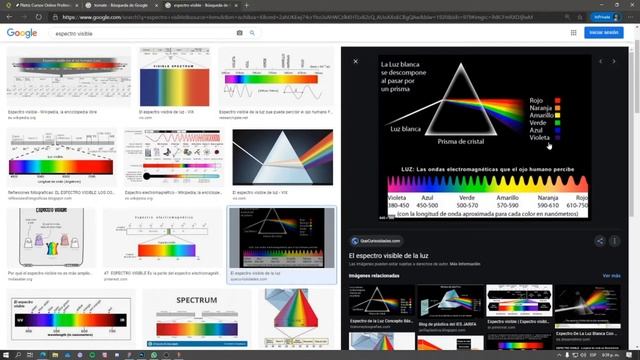This screenshot has width=640, height=360.
Task: Go to Google home via the logo
Action: coord(22,33)
